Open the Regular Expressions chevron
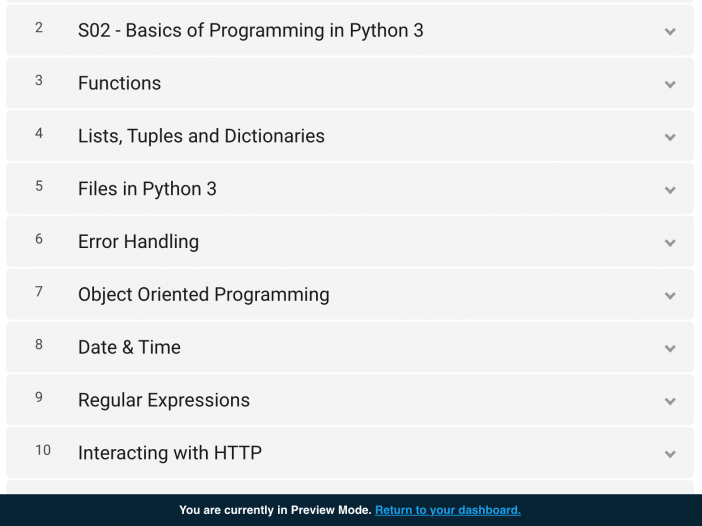The width and height of the screenshot is (702, 526). click(x=670, y=401)
